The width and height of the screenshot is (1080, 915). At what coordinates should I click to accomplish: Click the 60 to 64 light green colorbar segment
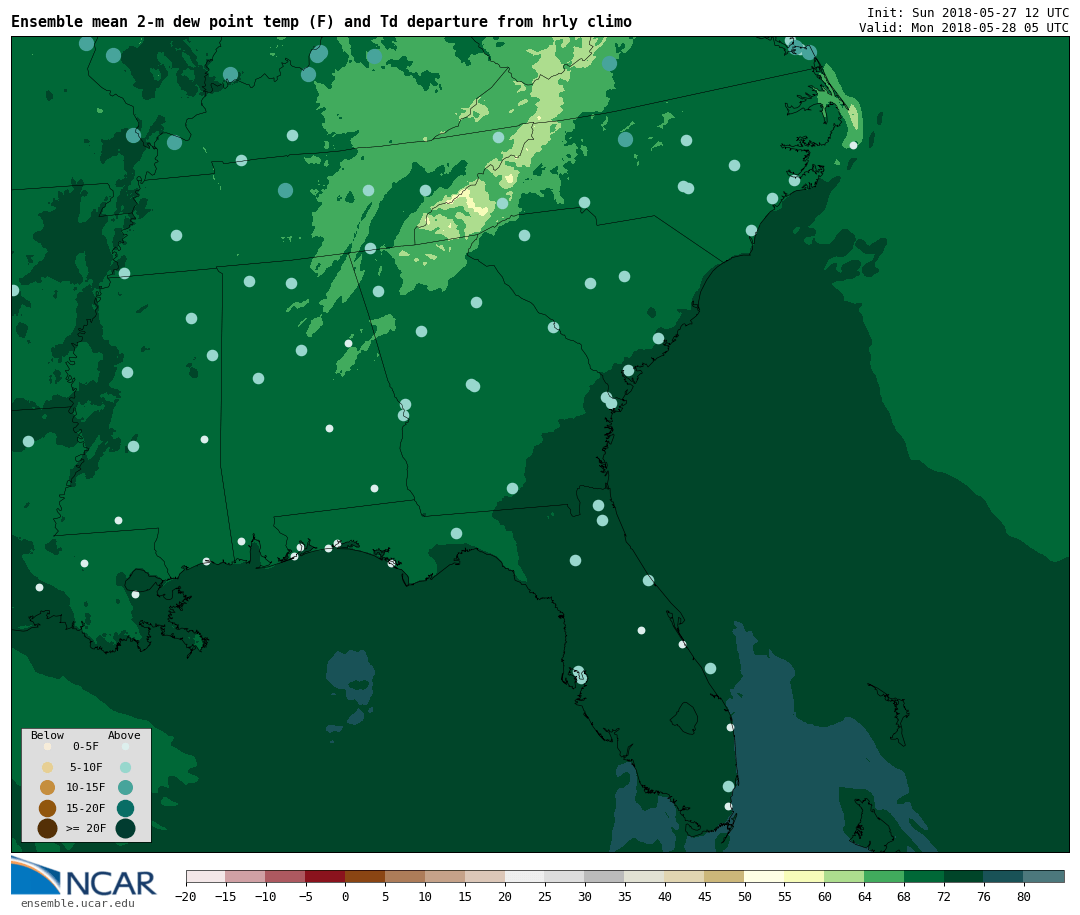click(x=844, y=876)
